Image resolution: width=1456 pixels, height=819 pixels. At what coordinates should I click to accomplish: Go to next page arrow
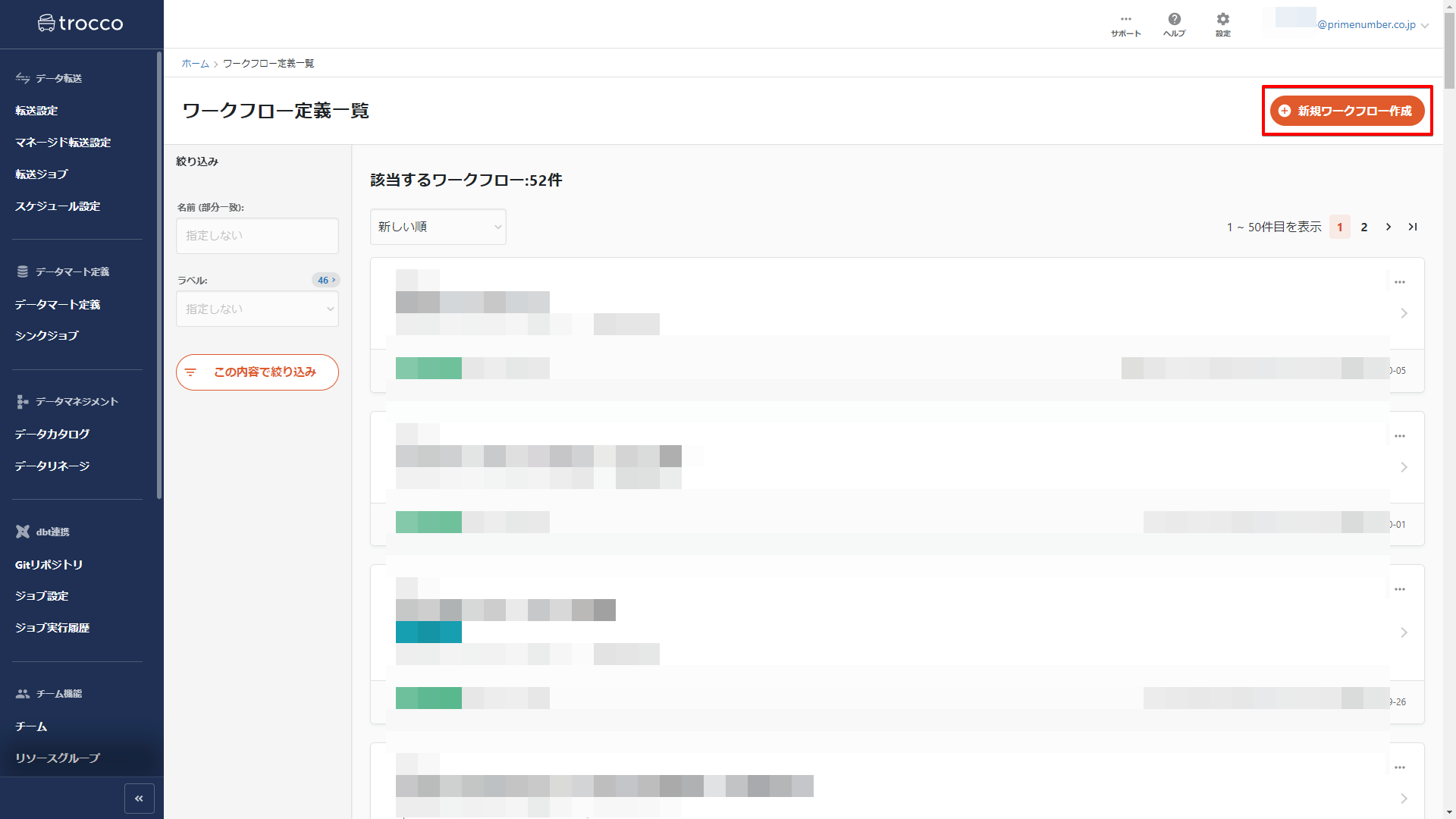point(1388,227)
